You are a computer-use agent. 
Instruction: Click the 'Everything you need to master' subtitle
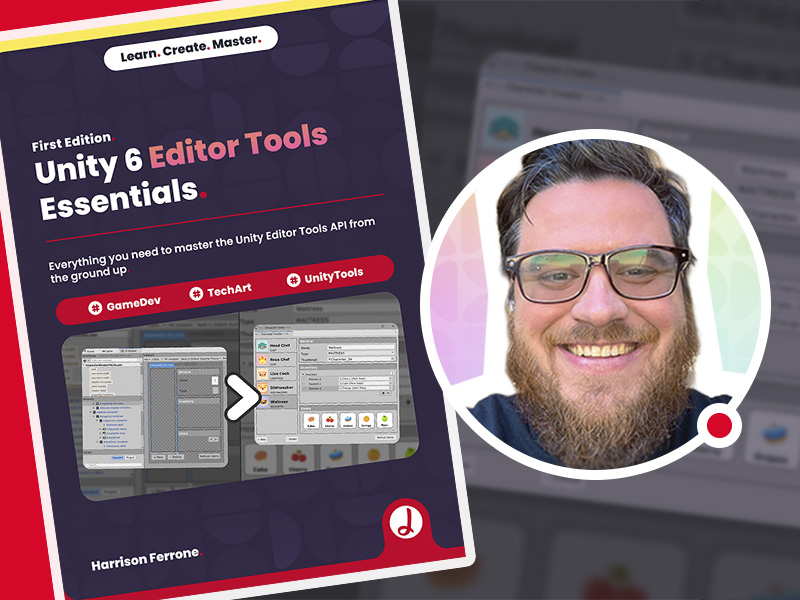tap(212, 251)
